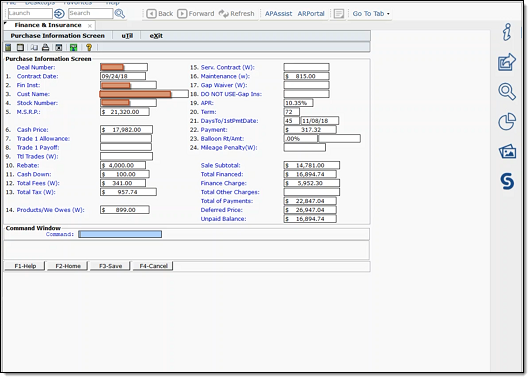The width and height of the screenshot is (531, 380).
Task: Open the eXit menu
Action: 156,36
